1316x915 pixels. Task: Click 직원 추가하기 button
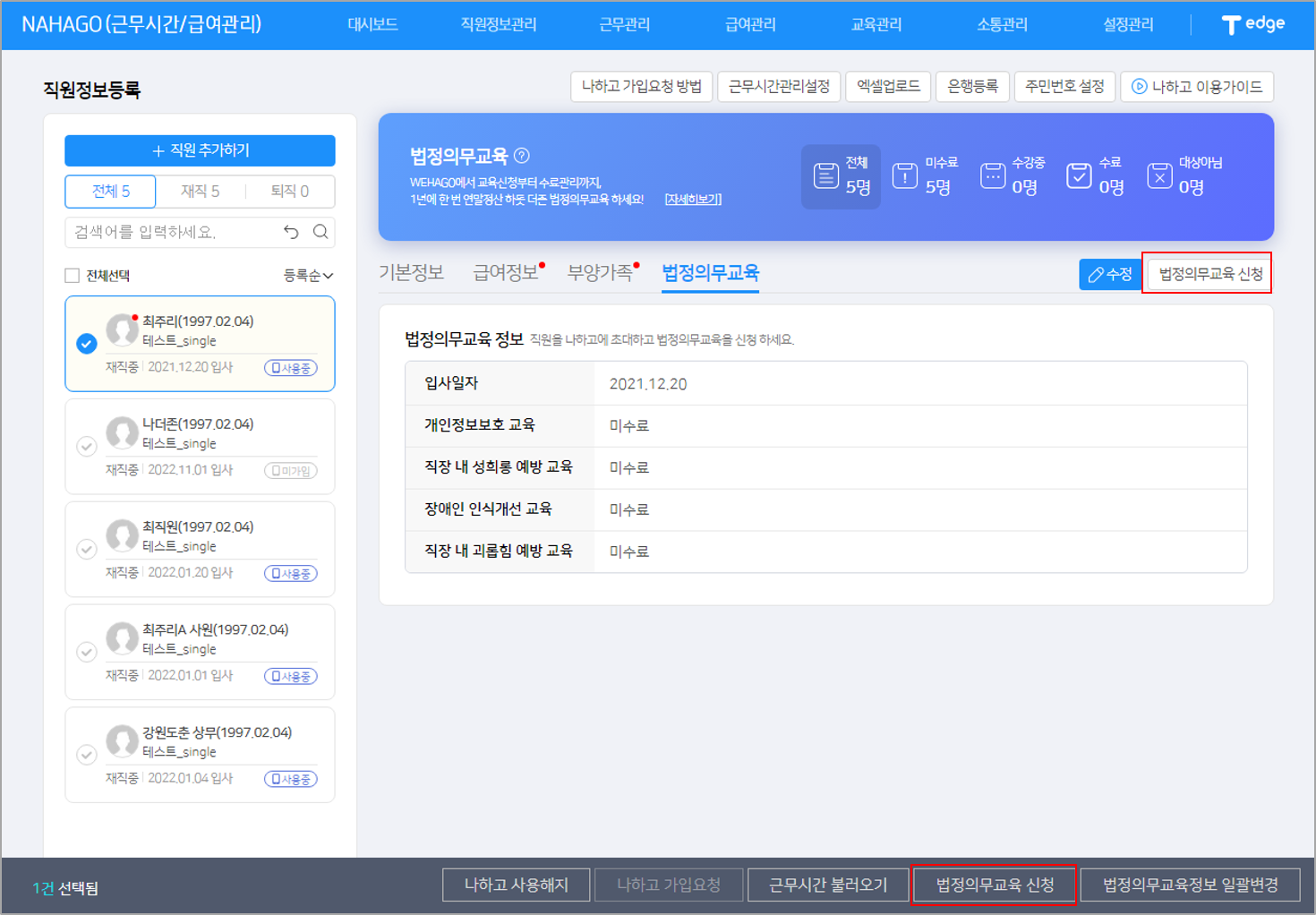click(x=201, y=150)
